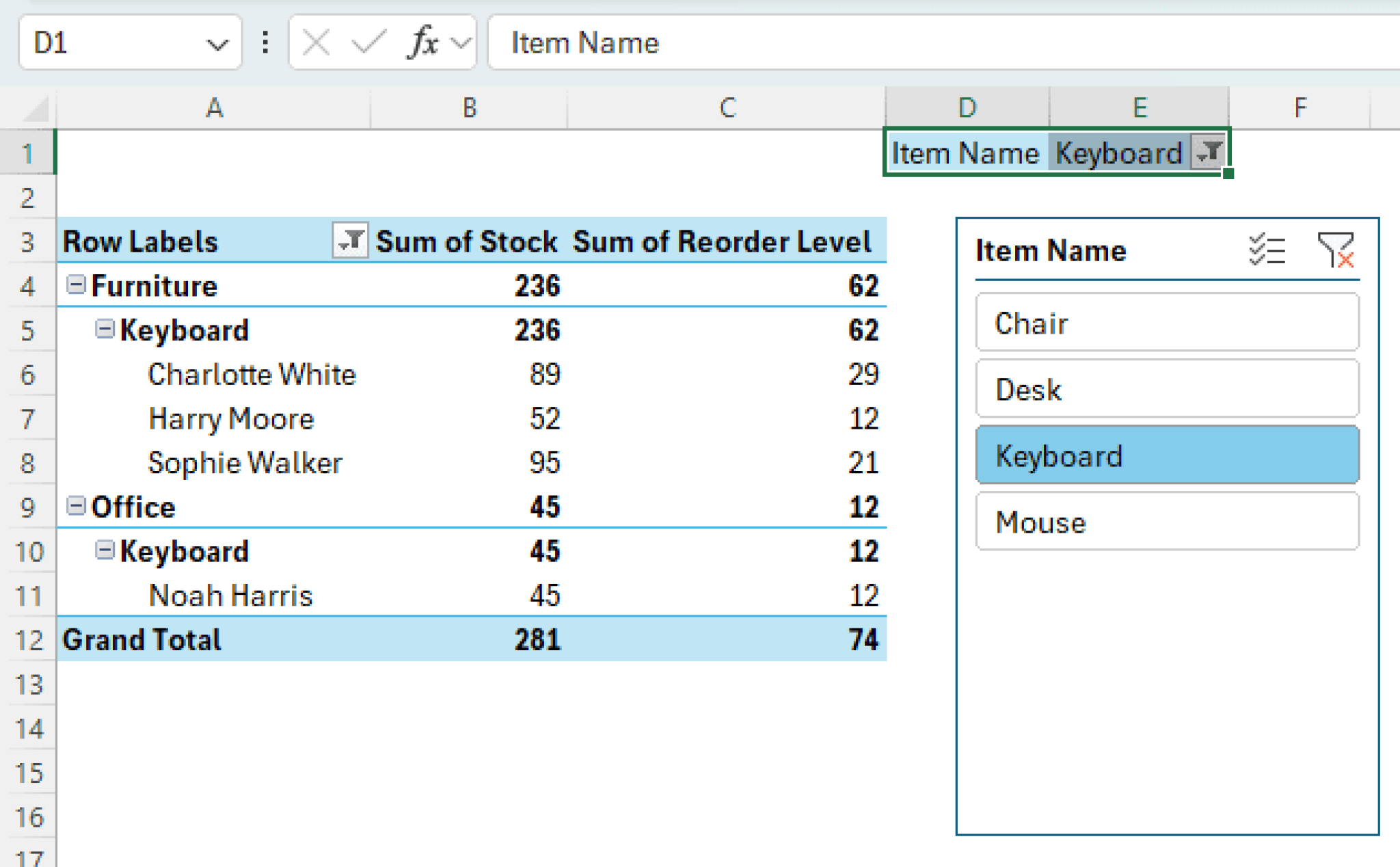Open the Row Labels filter dropdown
Screen dimensions: 1400x867
pyautogui.click(x=351, y=241)
